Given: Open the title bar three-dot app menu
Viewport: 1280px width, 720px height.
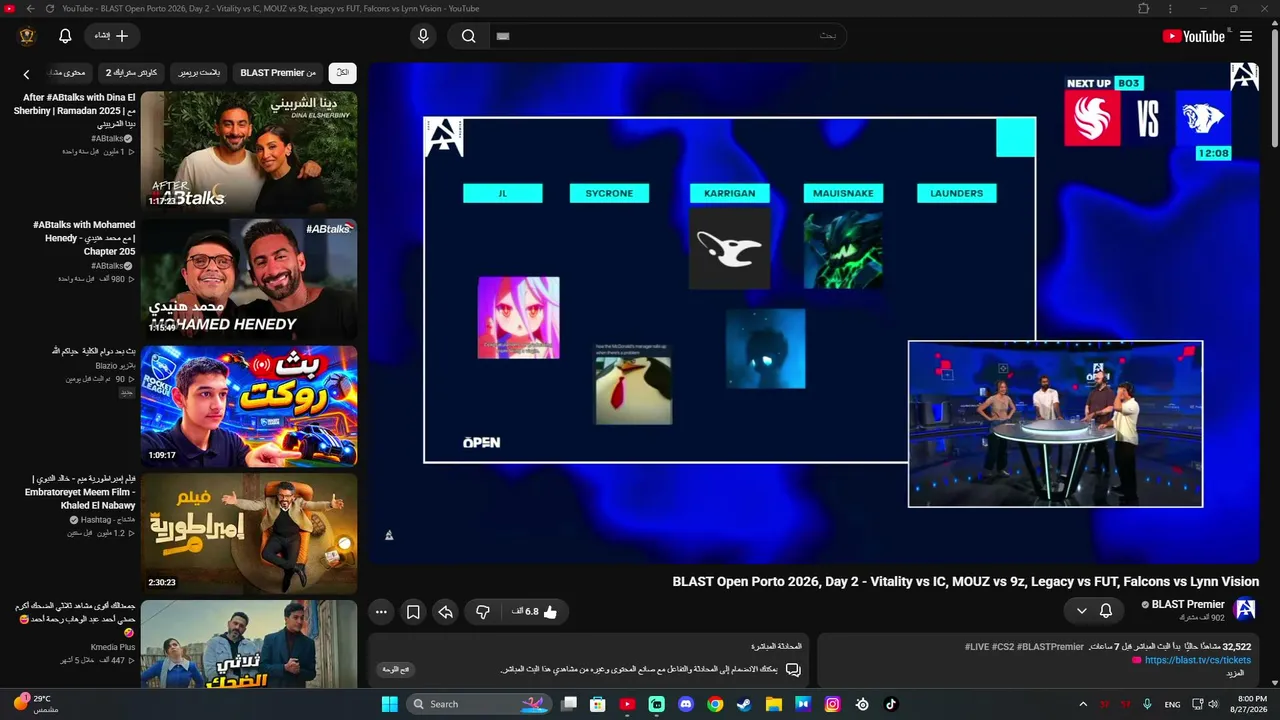Looking at the screenshot, I should 1171,8.
